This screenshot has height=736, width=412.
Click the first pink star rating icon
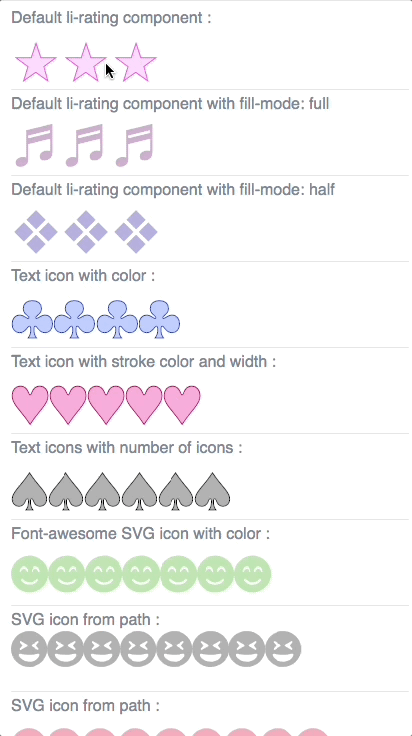[x=36, y=62]
